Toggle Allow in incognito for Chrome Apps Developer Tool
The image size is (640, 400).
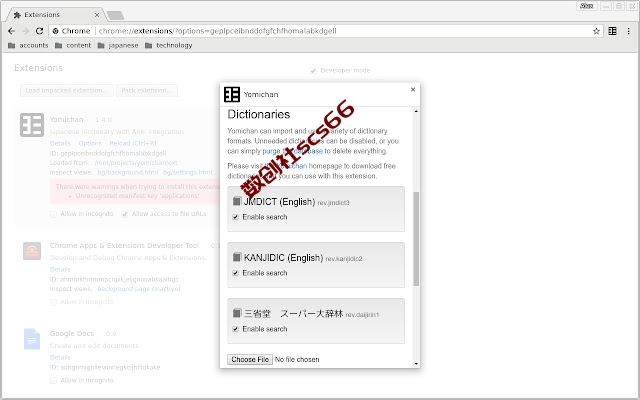(53, 302)
